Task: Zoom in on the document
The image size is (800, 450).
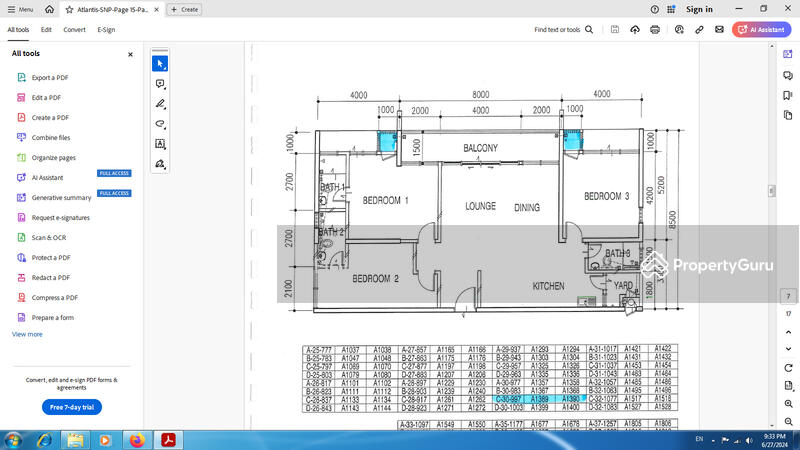Action: (x=788, y=404)
